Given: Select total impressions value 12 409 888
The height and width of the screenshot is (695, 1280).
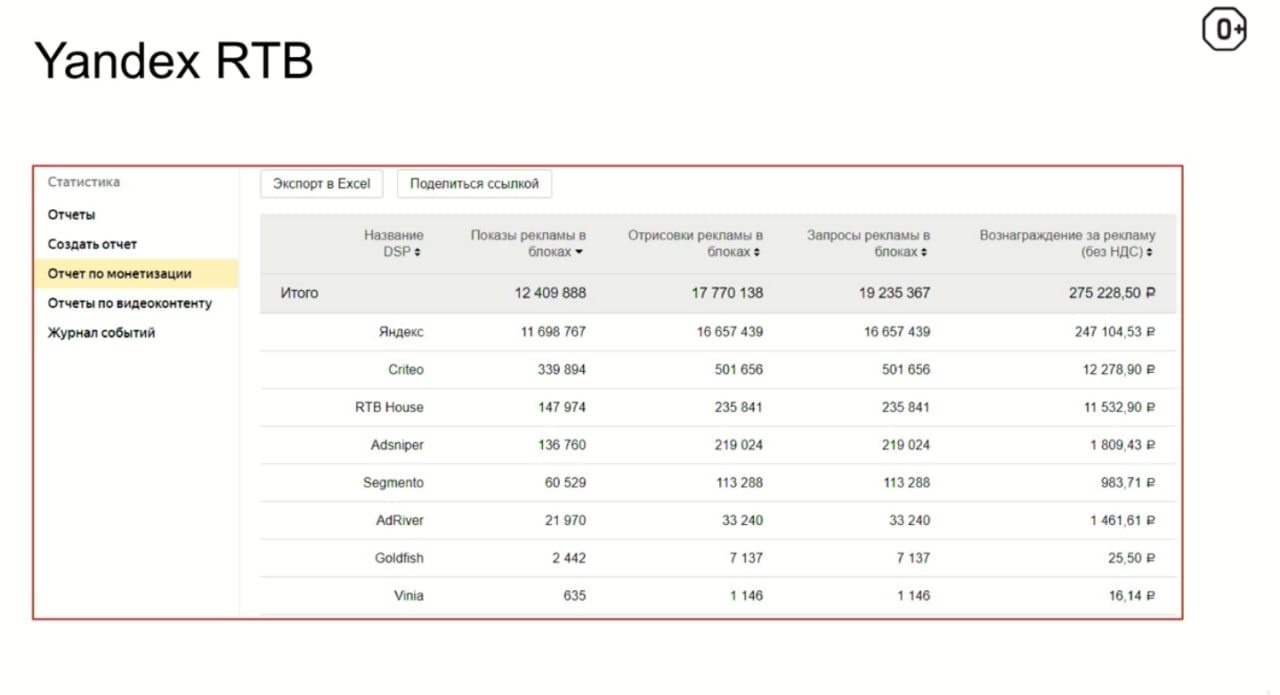Looking at the screenshot, I should (x=550, y=293).
